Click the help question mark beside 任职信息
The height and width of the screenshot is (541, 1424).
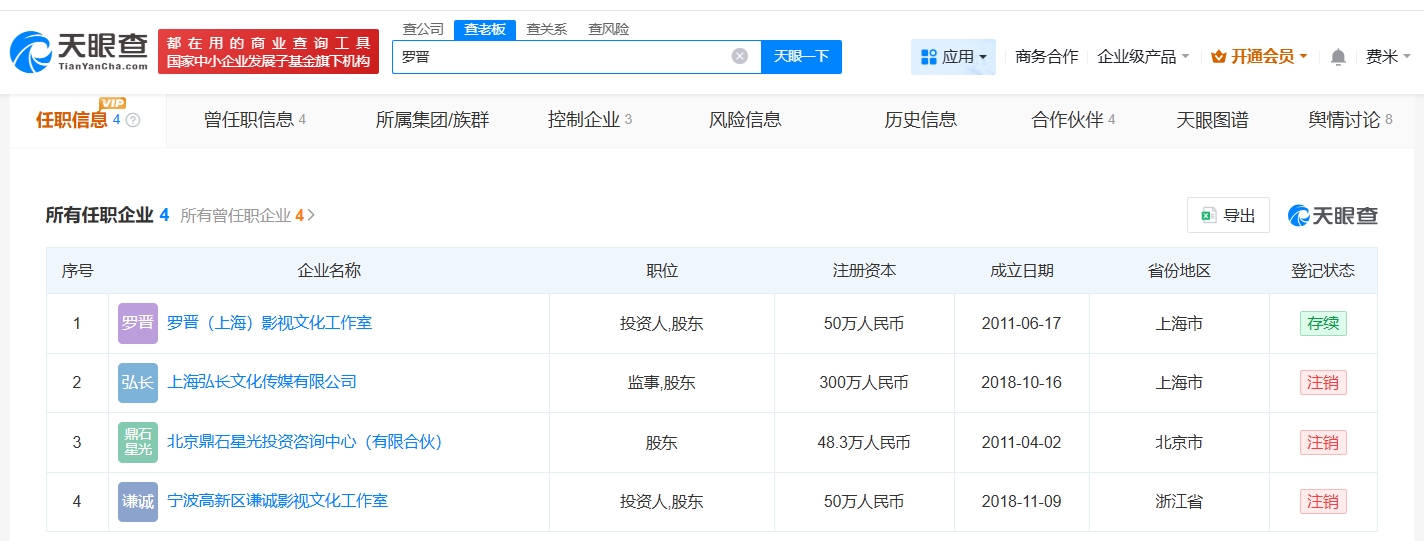coord(133,120)
